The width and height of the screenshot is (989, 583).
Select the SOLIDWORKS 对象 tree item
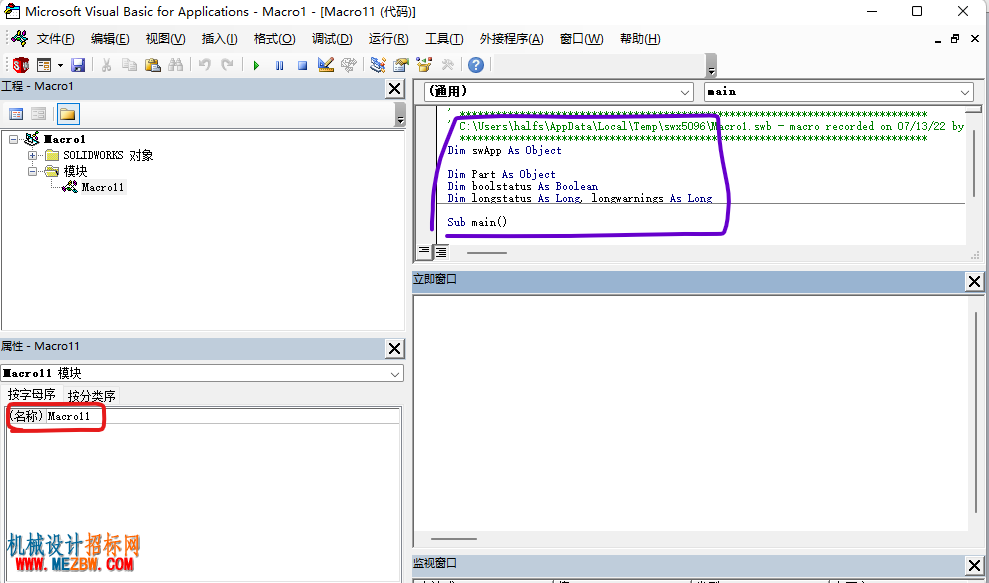108,155
